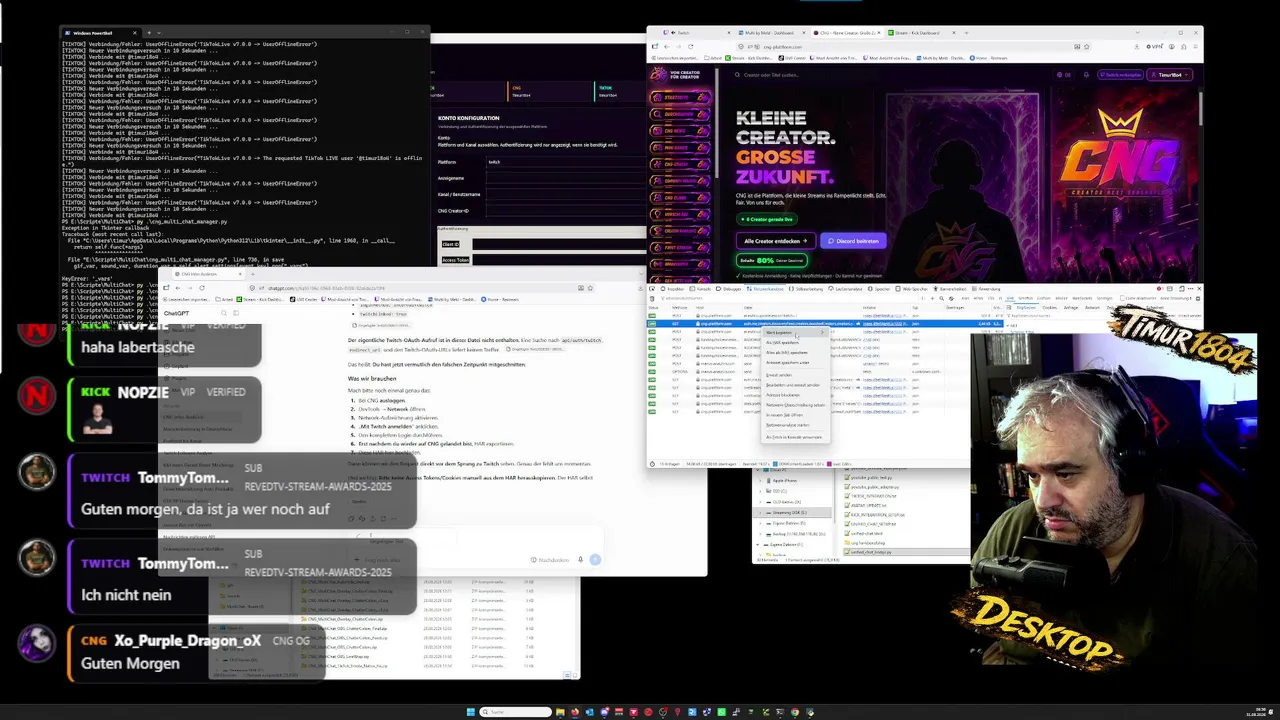This screenshot has height=720, width=1280.
Task: Click the microphone icon in ChatGPT's message box
Action: (580, 560)
